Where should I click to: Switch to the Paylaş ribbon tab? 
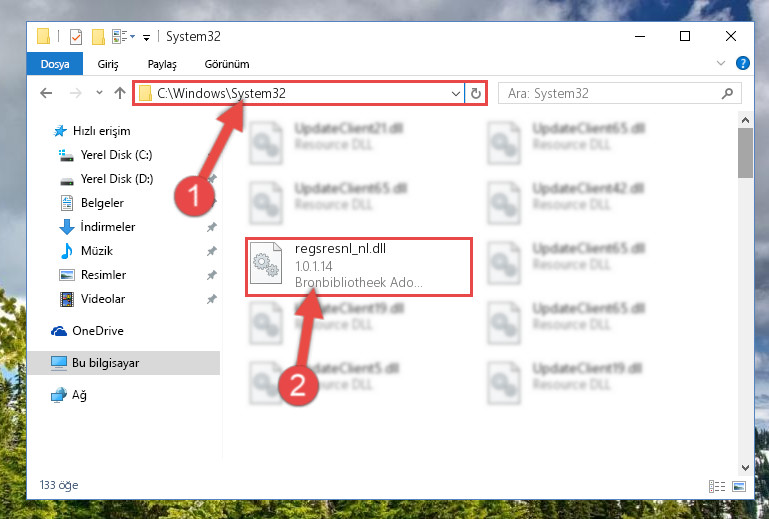point(162,64)
